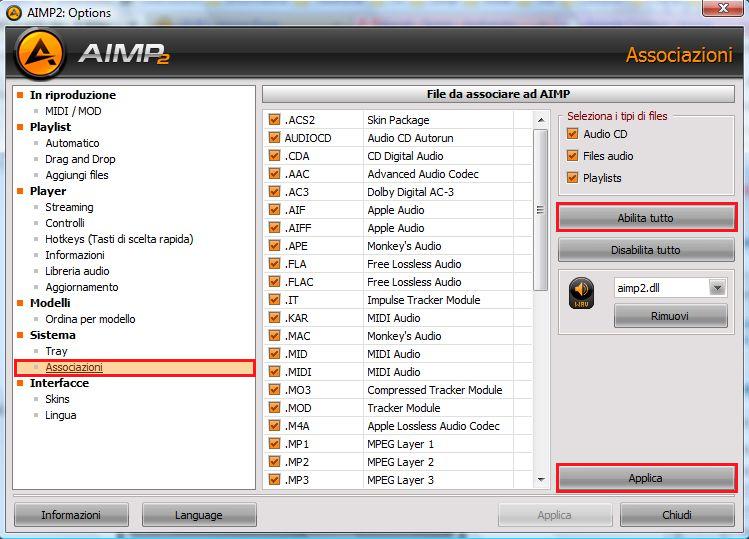Screen dimensions: 749x539
Task: Open Streaming settings
Action: pyautogui.click(x=69, y=207)
